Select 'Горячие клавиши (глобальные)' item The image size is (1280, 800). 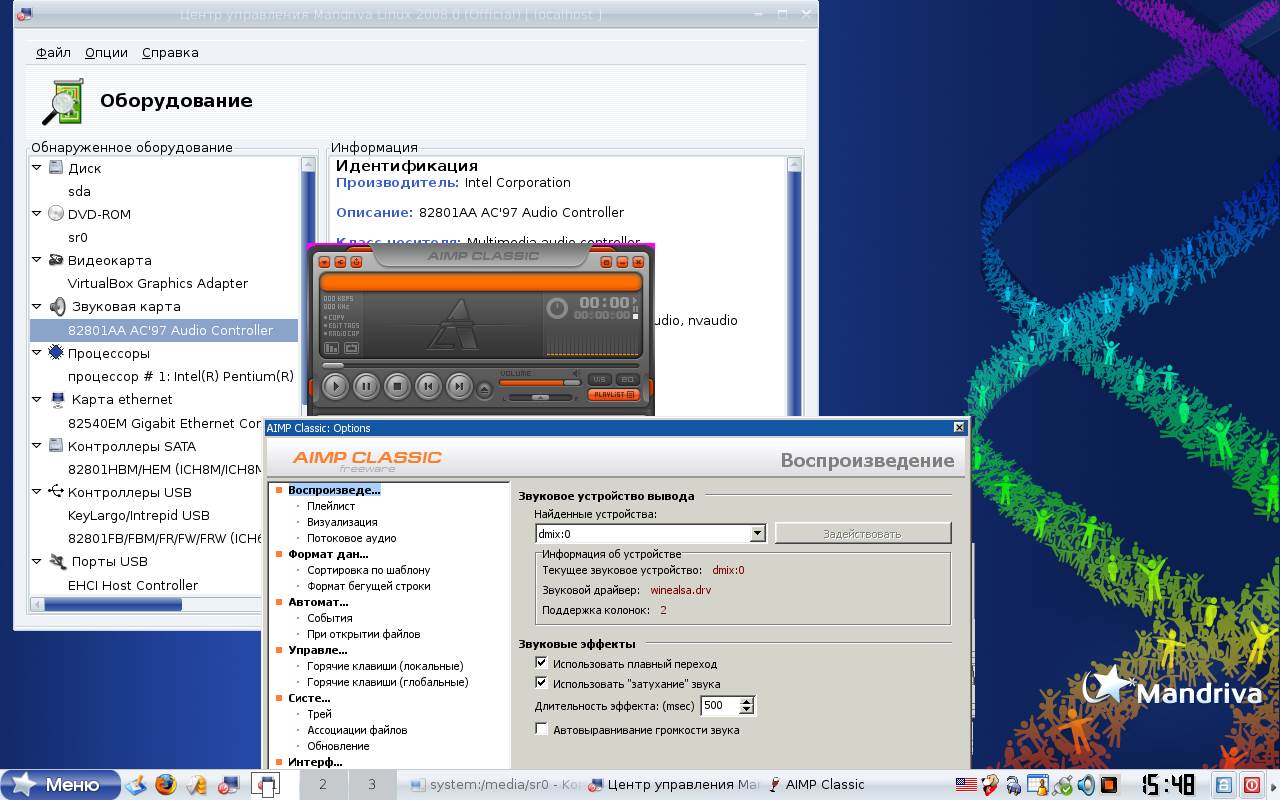(388, 682)
